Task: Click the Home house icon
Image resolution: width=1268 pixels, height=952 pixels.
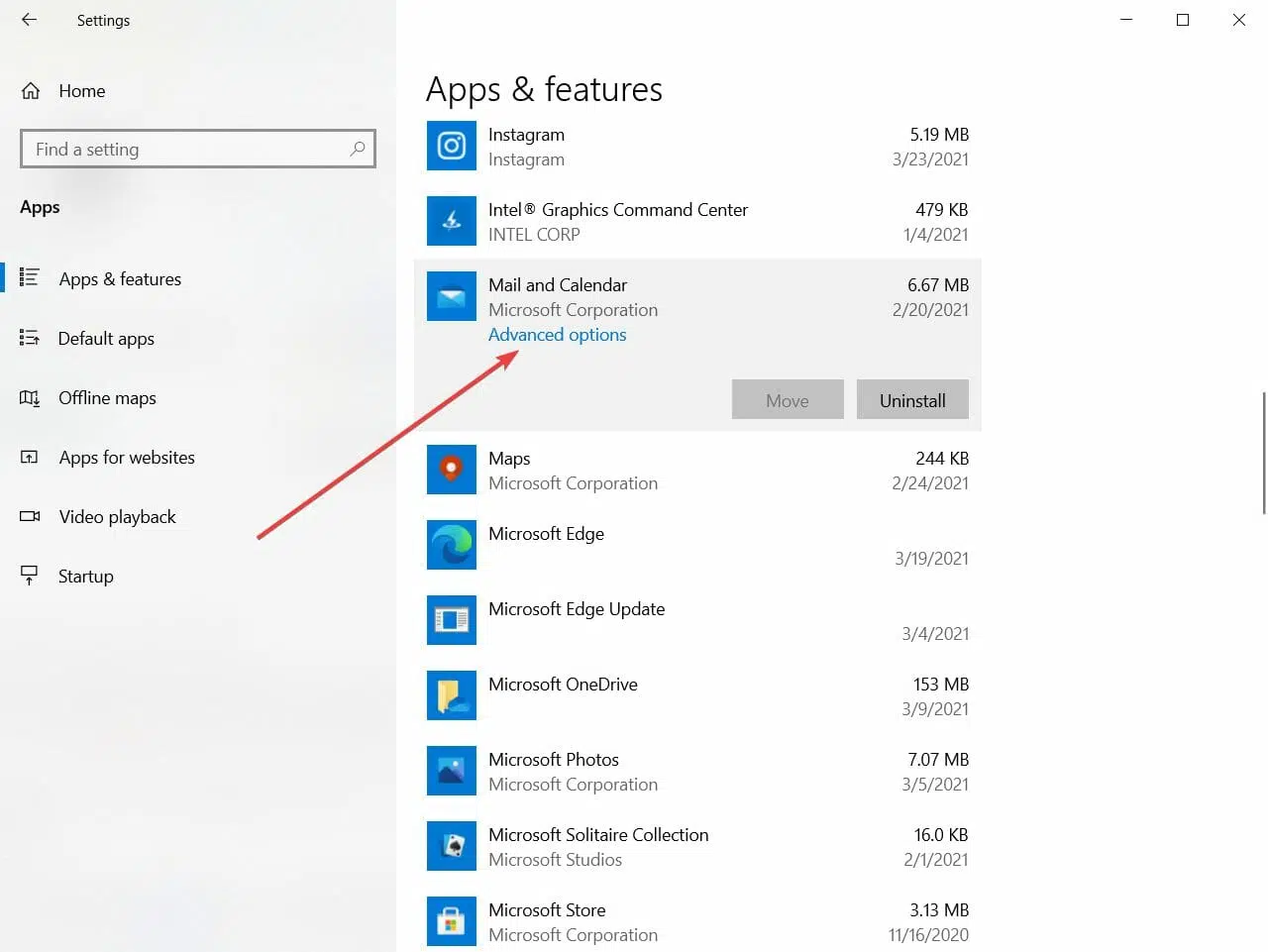Action: pyautogui.click(x=31, y=91)
